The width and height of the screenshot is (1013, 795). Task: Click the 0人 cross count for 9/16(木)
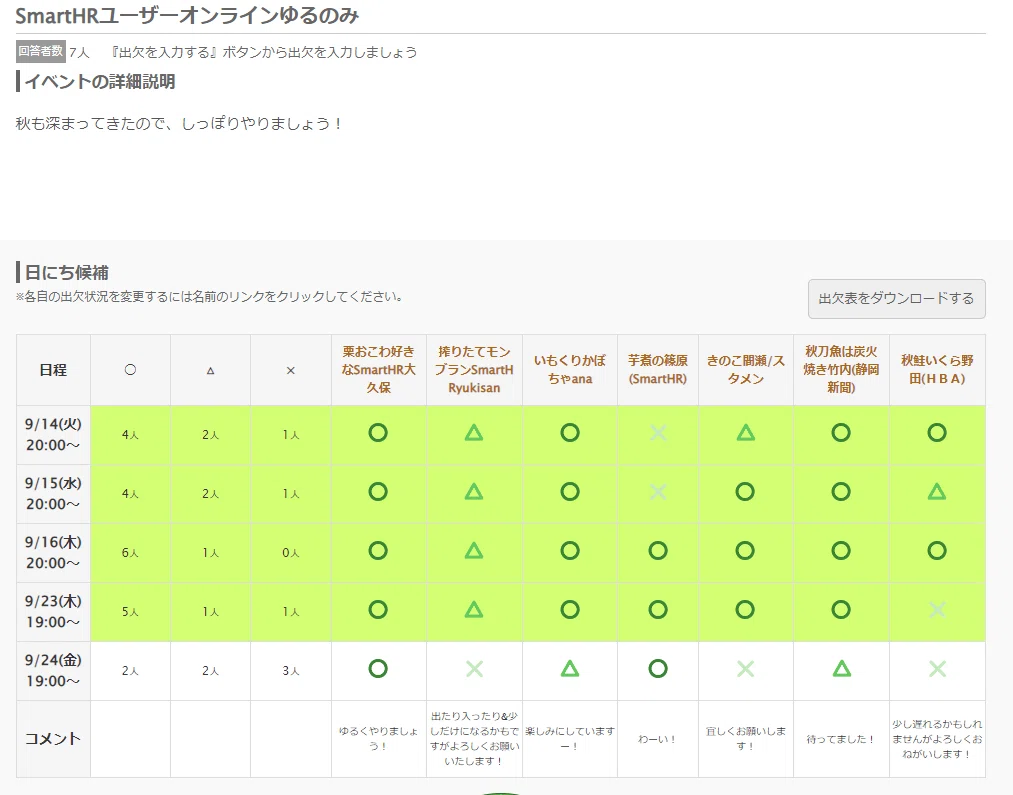point(291,553)
